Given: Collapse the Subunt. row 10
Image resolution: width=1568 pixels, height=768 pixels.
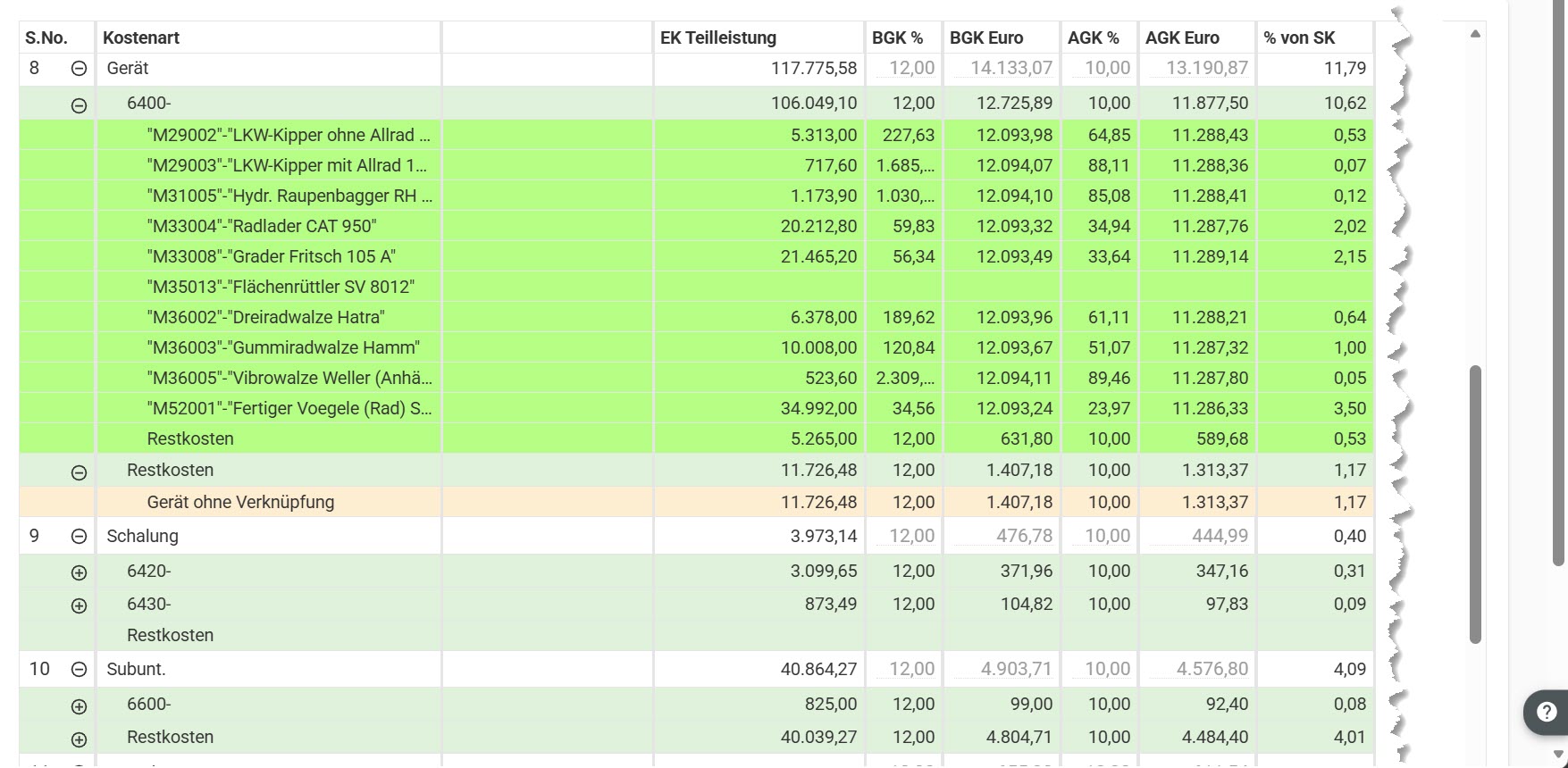Looking at the screenshot, I should coord(79,669).
